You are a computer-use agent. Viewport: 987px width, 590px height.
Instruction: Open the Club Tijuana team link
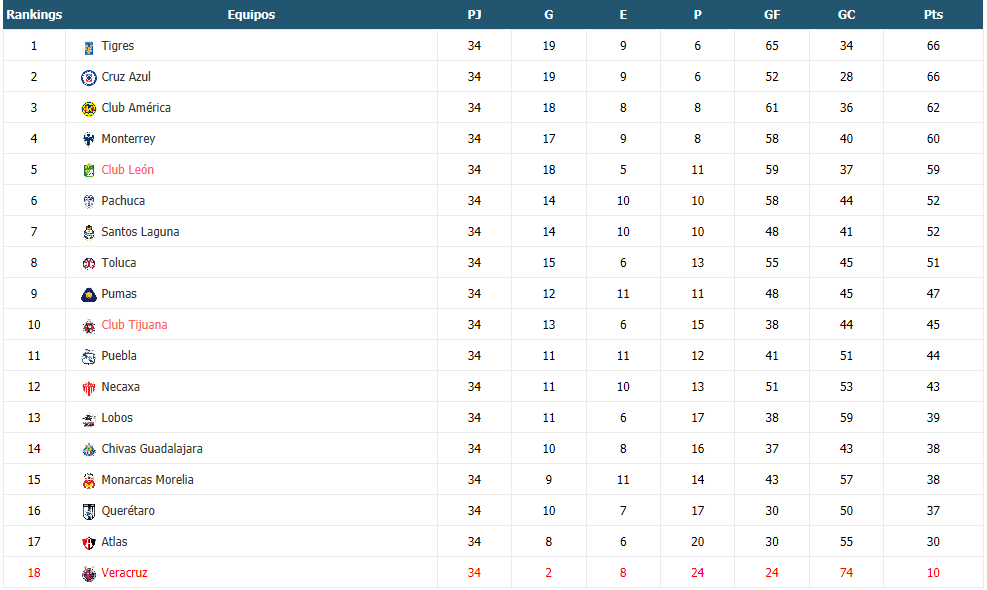pyautogui.click(x=134, y=324)
